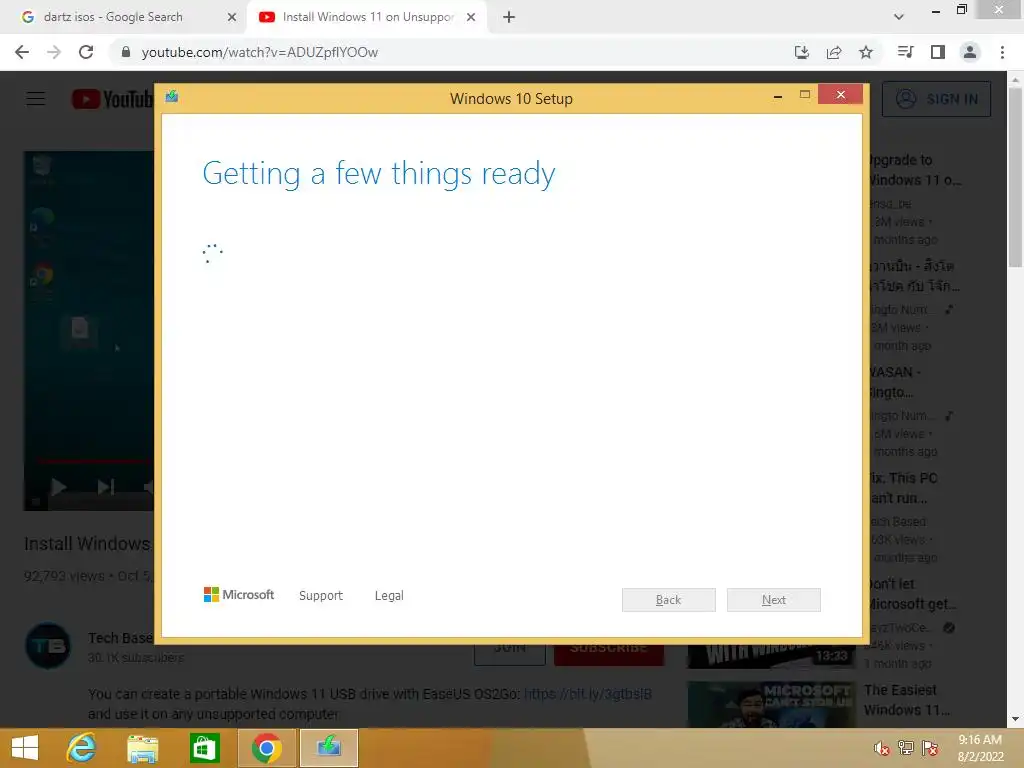Open the Chrome profile avatar
Viewport: 1024px width, 768px height.
point(970,52)
